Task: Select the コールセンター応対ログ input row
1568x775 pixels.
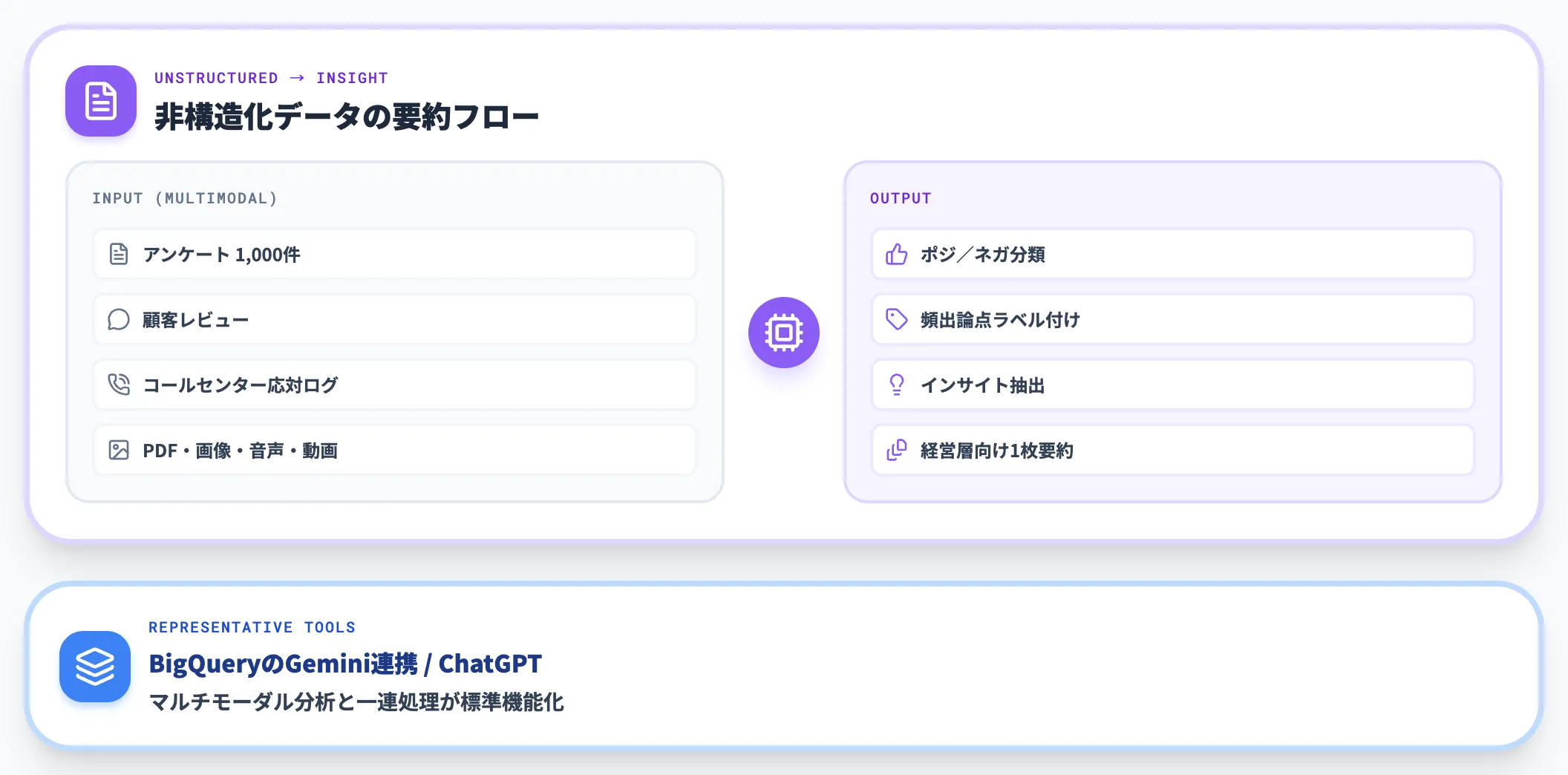Action: click(395, 385)
